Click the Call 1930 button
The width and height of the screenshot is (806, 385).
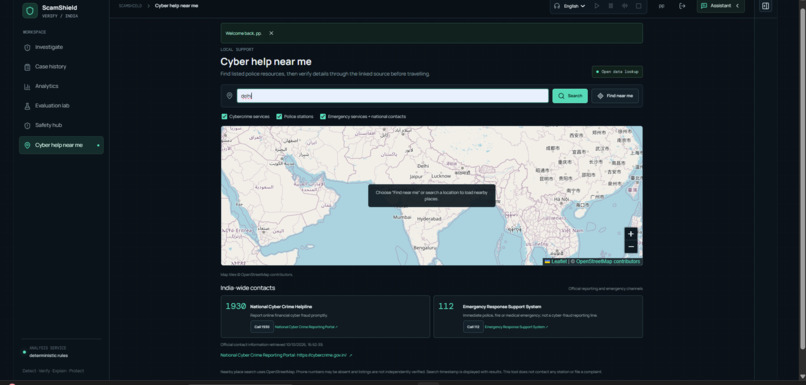(262, 327)
